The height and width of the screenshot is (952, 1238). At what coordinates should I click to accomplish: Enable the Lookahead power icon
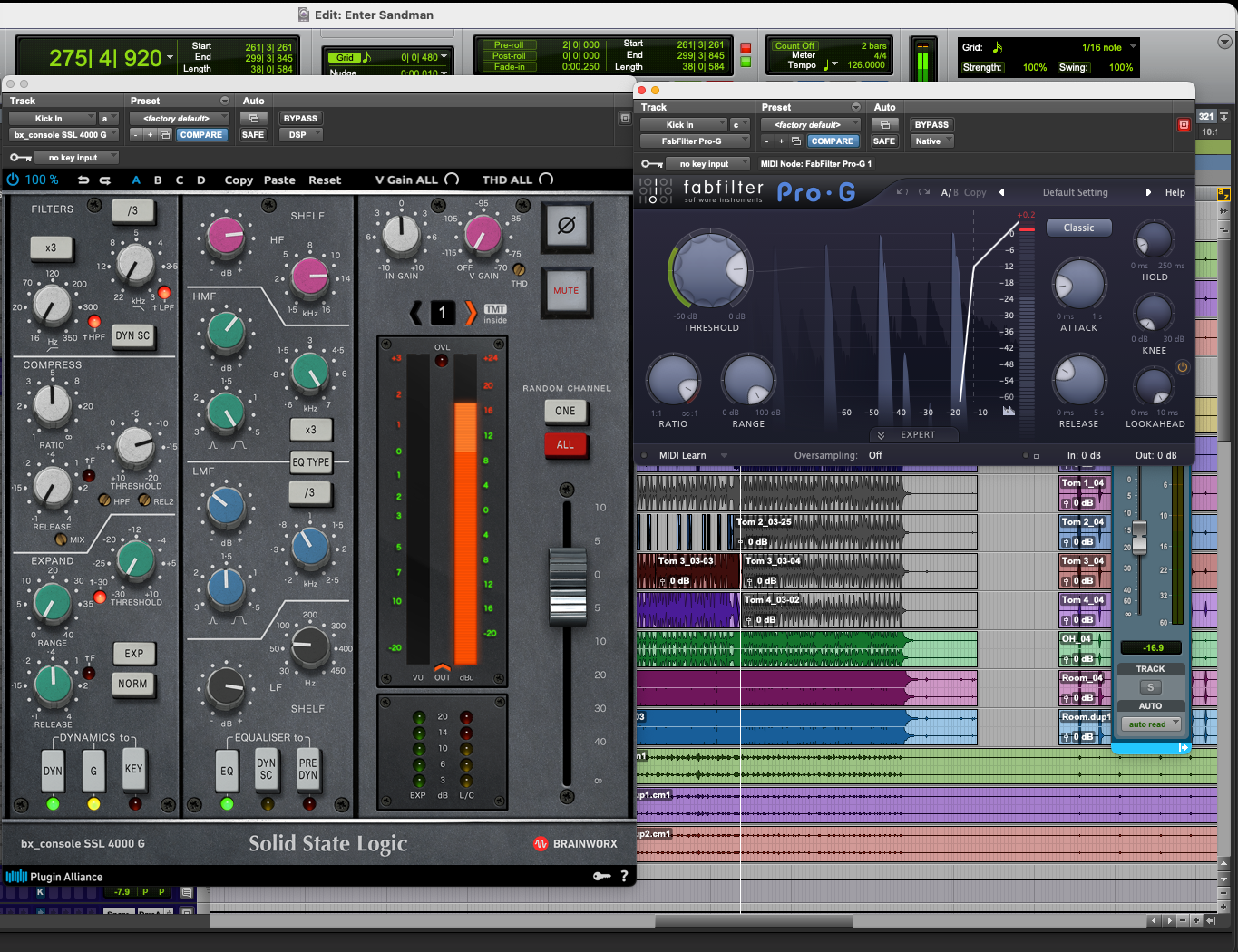(x=1182, y=367)
